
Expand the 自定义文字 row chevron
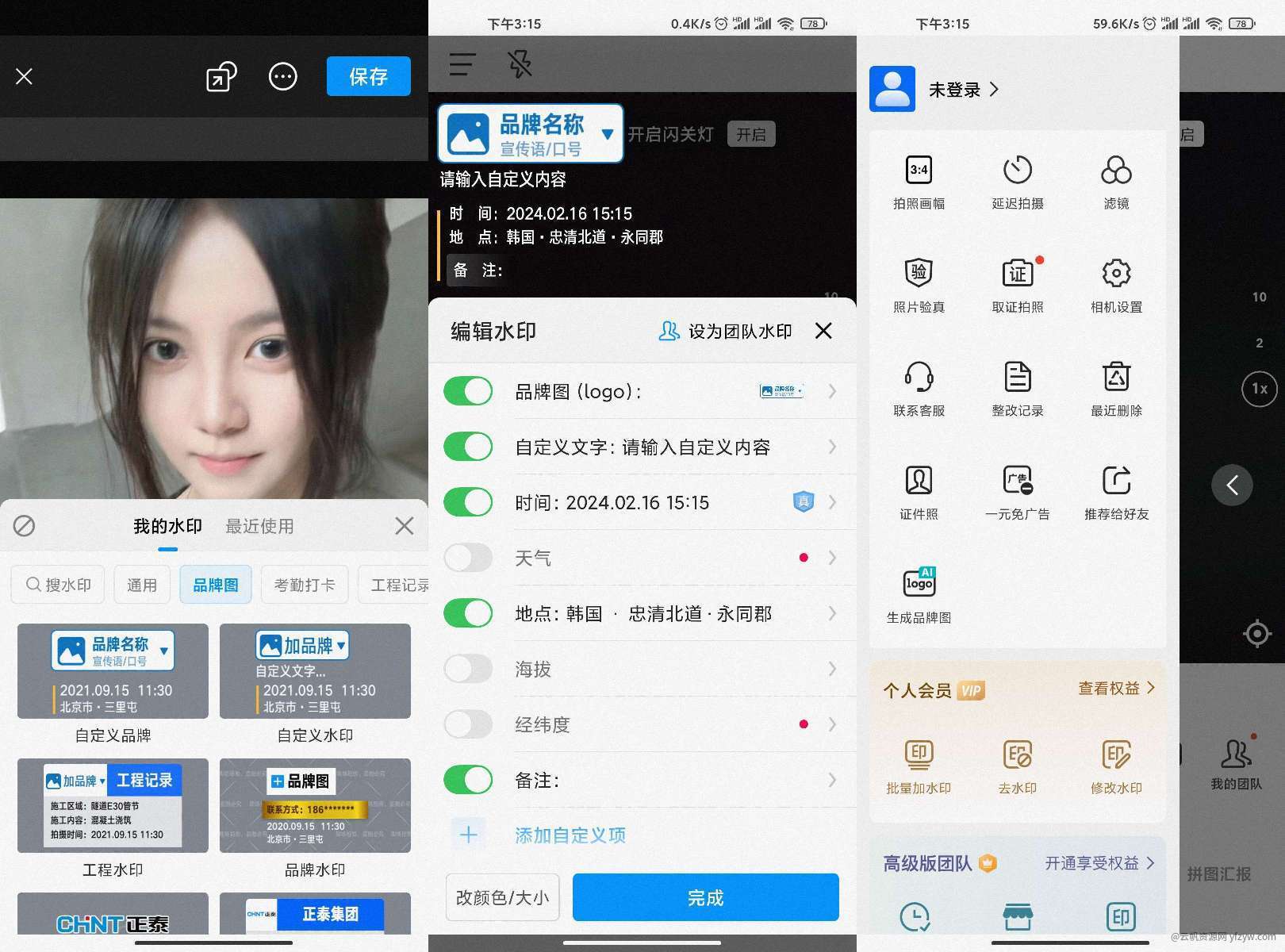click(832, 447)
